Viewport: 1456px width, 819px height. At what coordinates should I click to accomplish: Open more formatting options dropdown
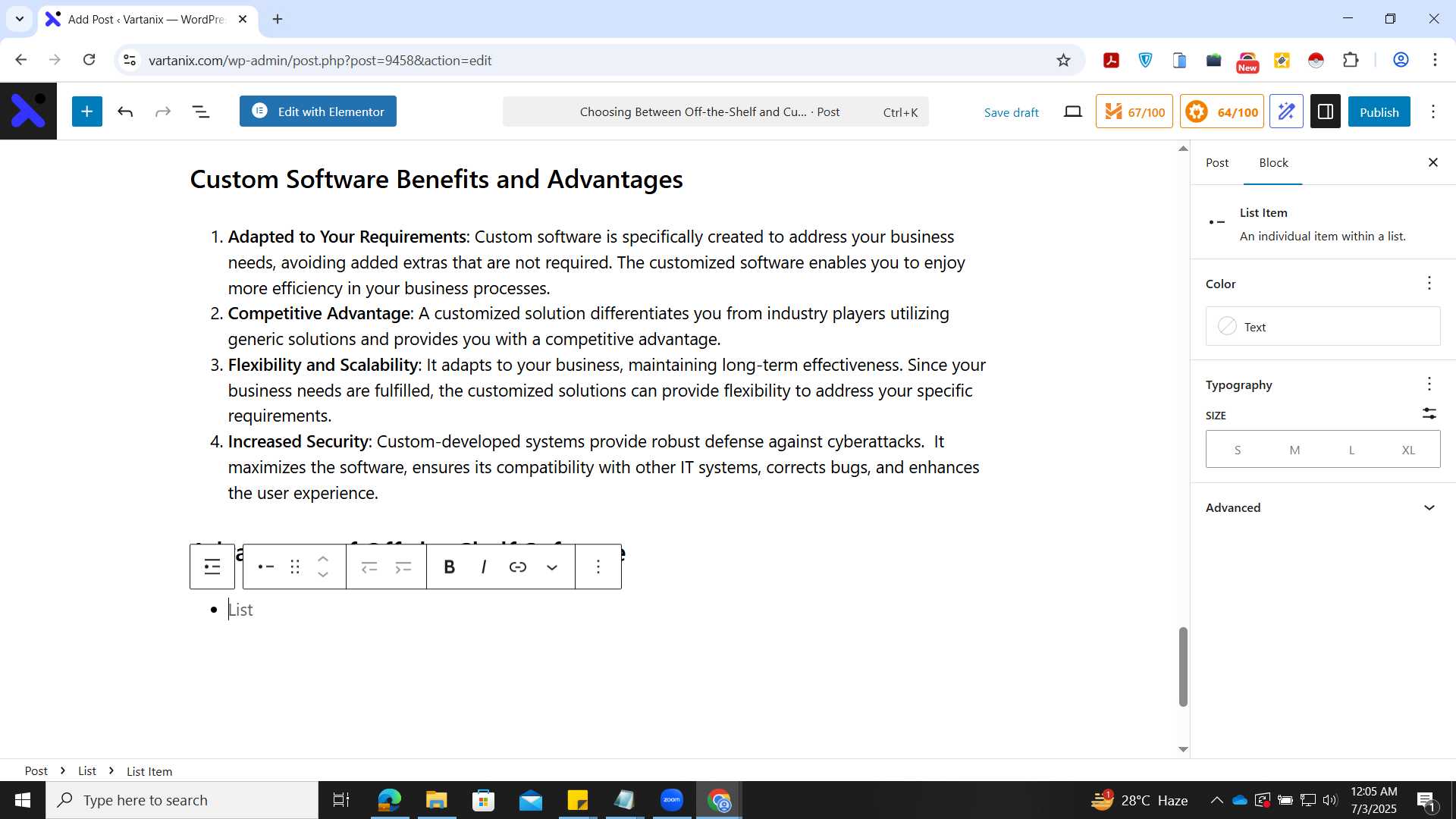click(552, 566)
